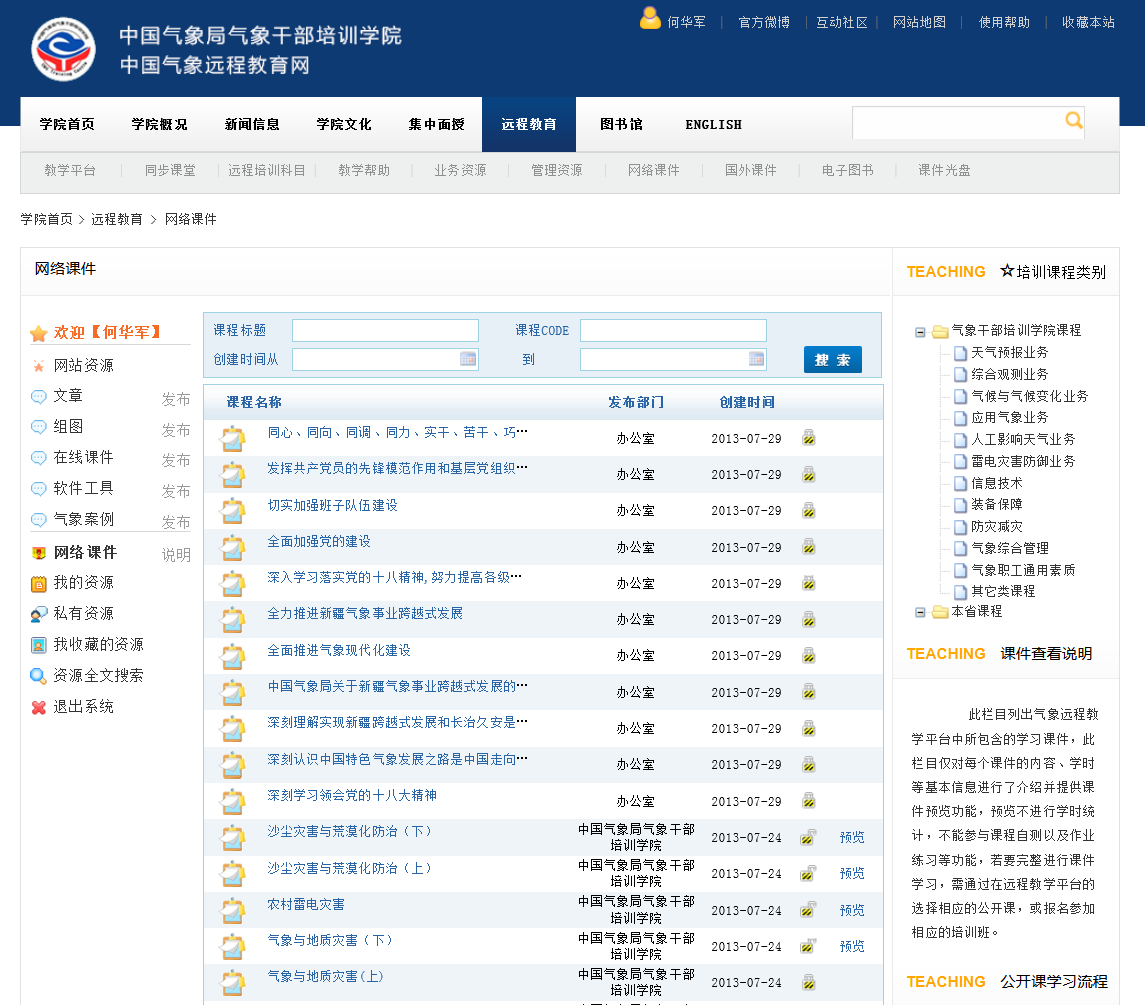Collapse the 气象干部培训学院课程 tree node
This screenshot has width=1145, height=1005.
[920, 331]
